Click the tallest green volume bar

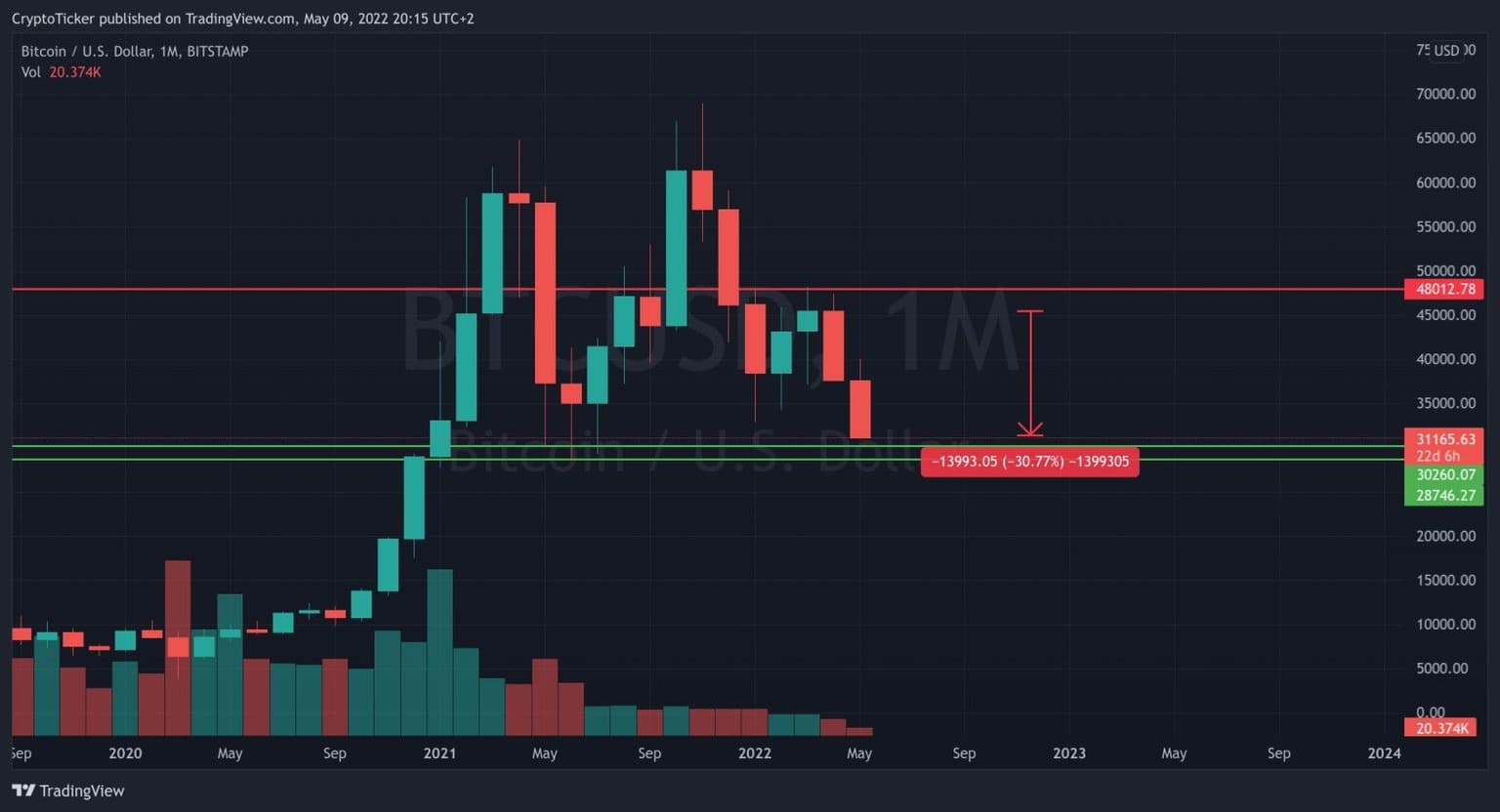pos(439,652)
